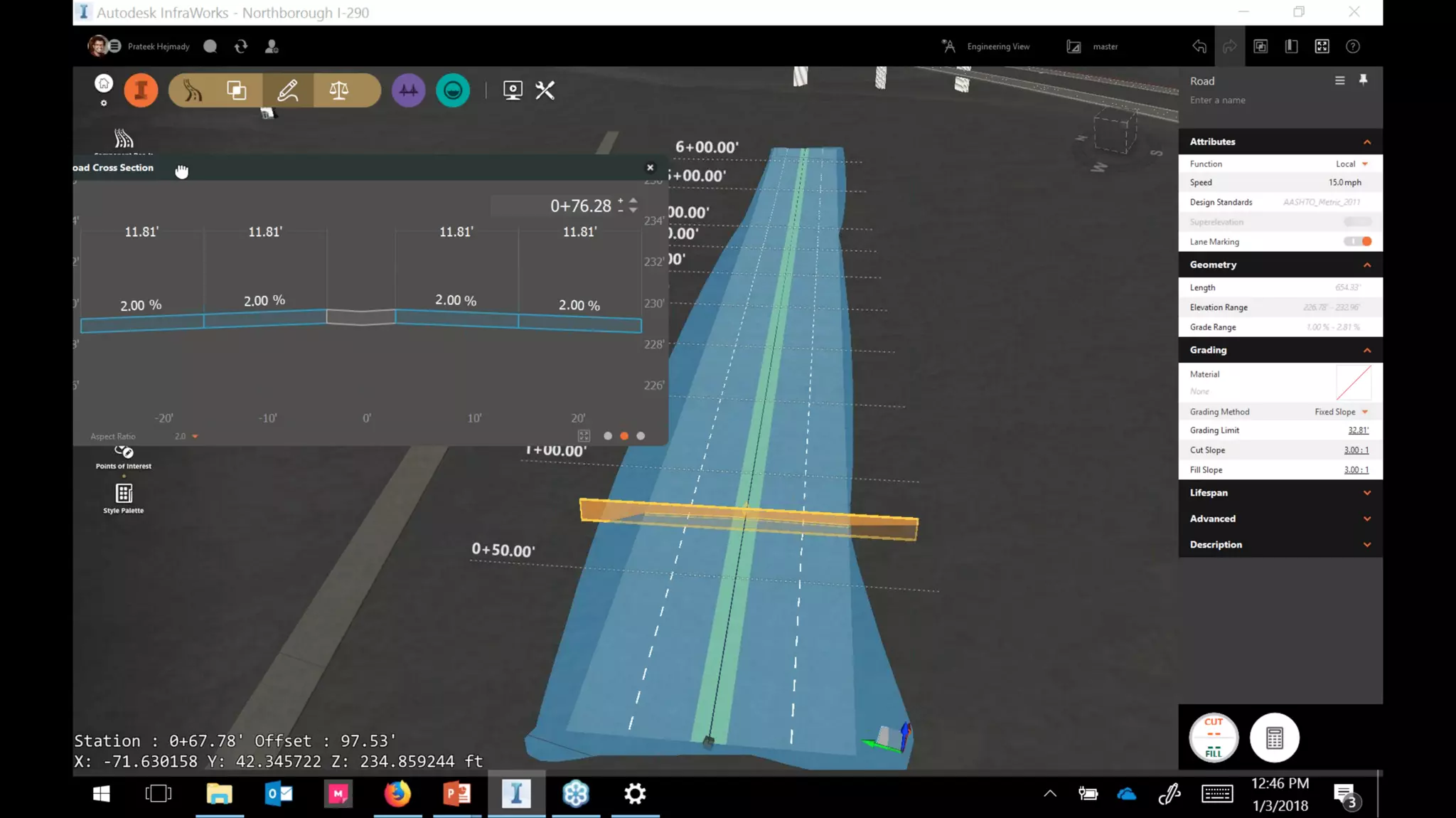Open Firefox from the taskbar

tap(397, 794)
